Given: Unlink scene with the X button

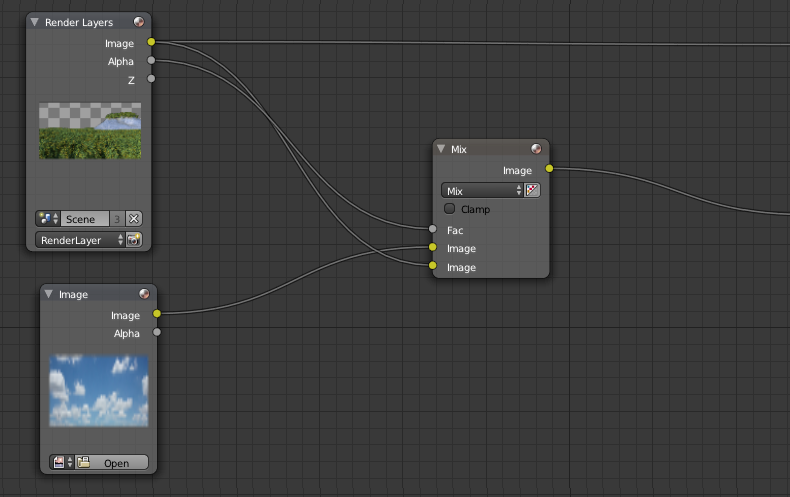Looking at the screenshot, I should (134, 219).
